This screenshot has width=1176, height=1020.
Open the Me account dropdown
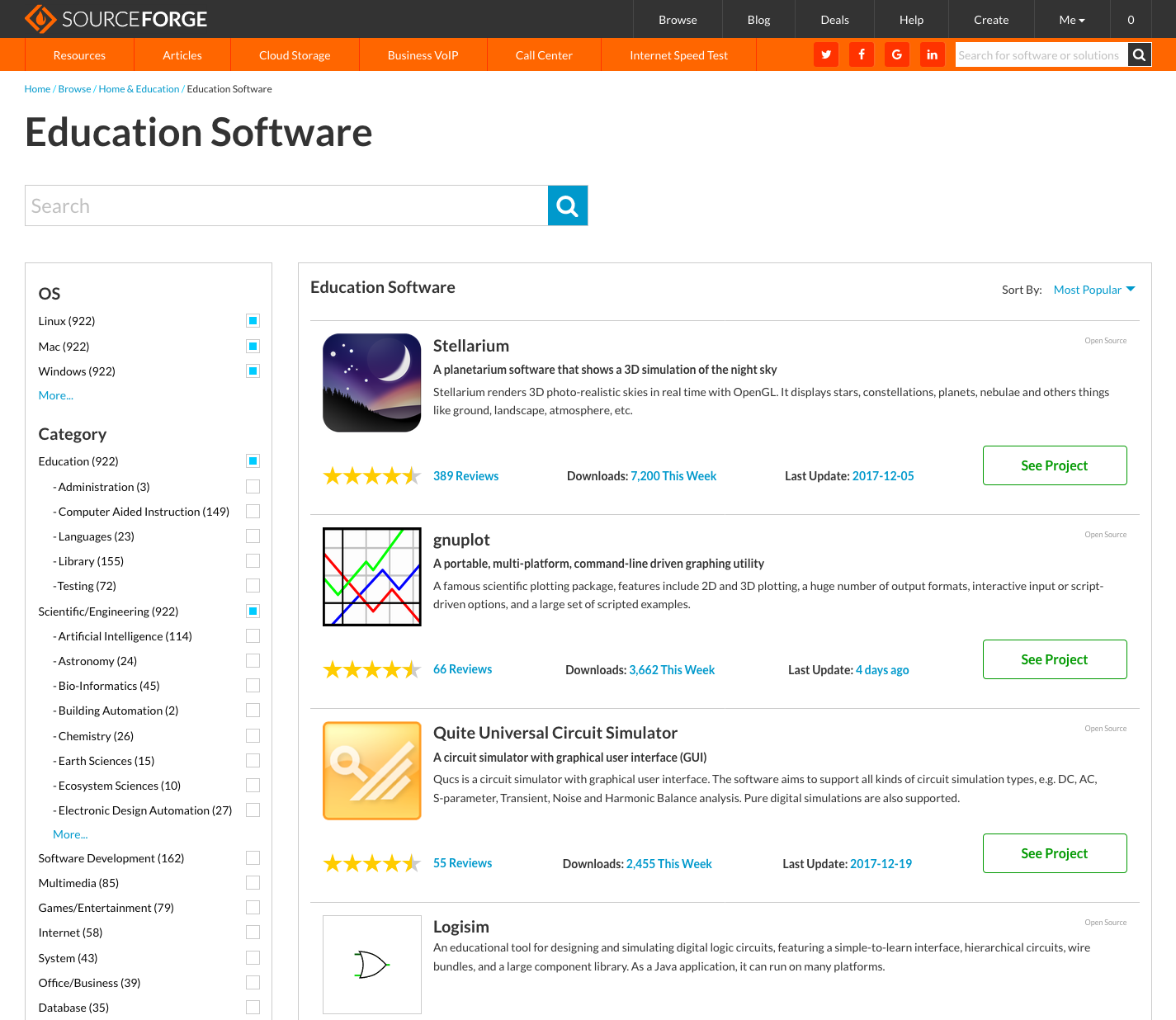1072,20
